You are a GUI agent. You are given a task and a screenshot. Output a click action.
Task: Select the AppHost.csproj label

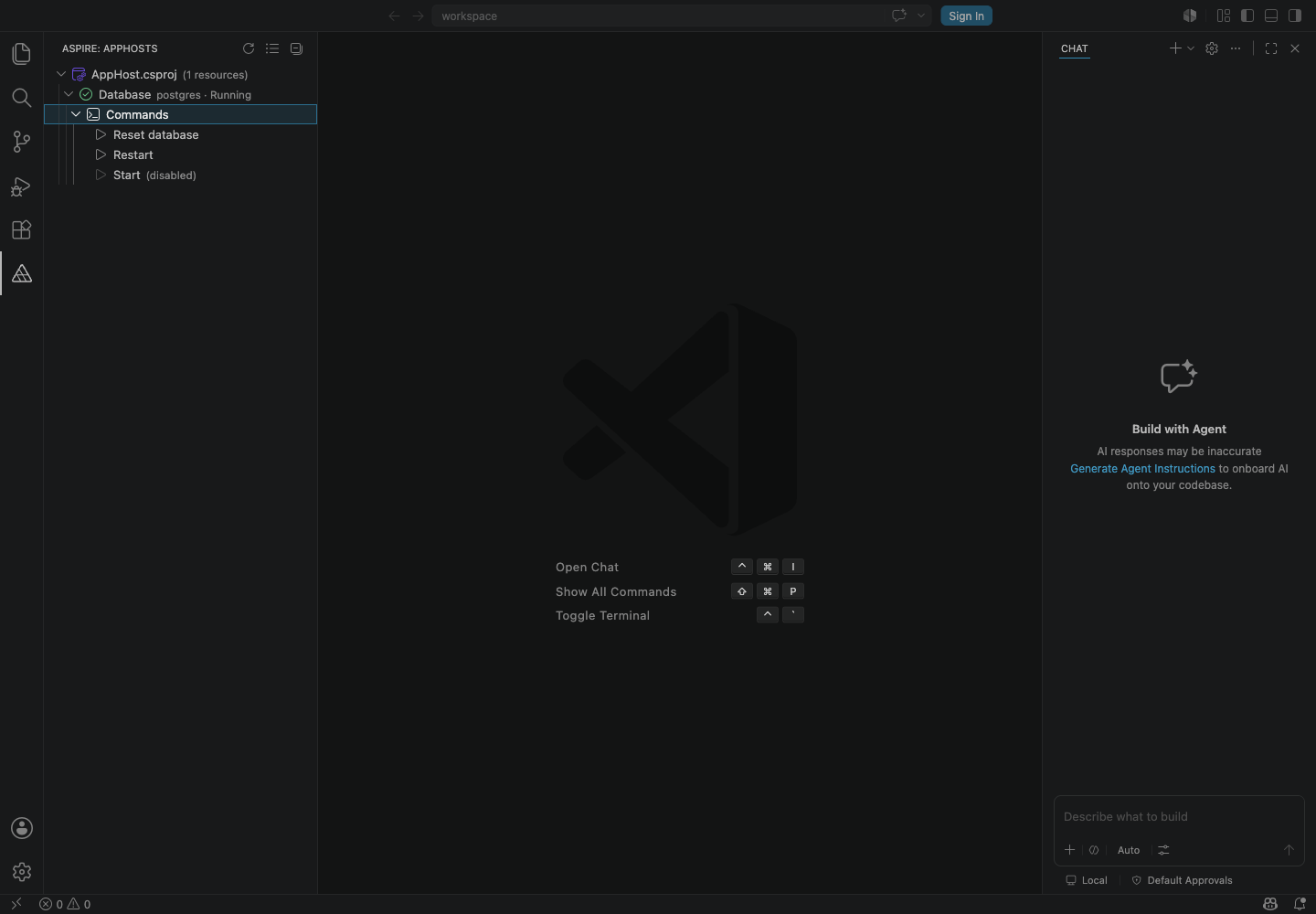click(133, 74)
